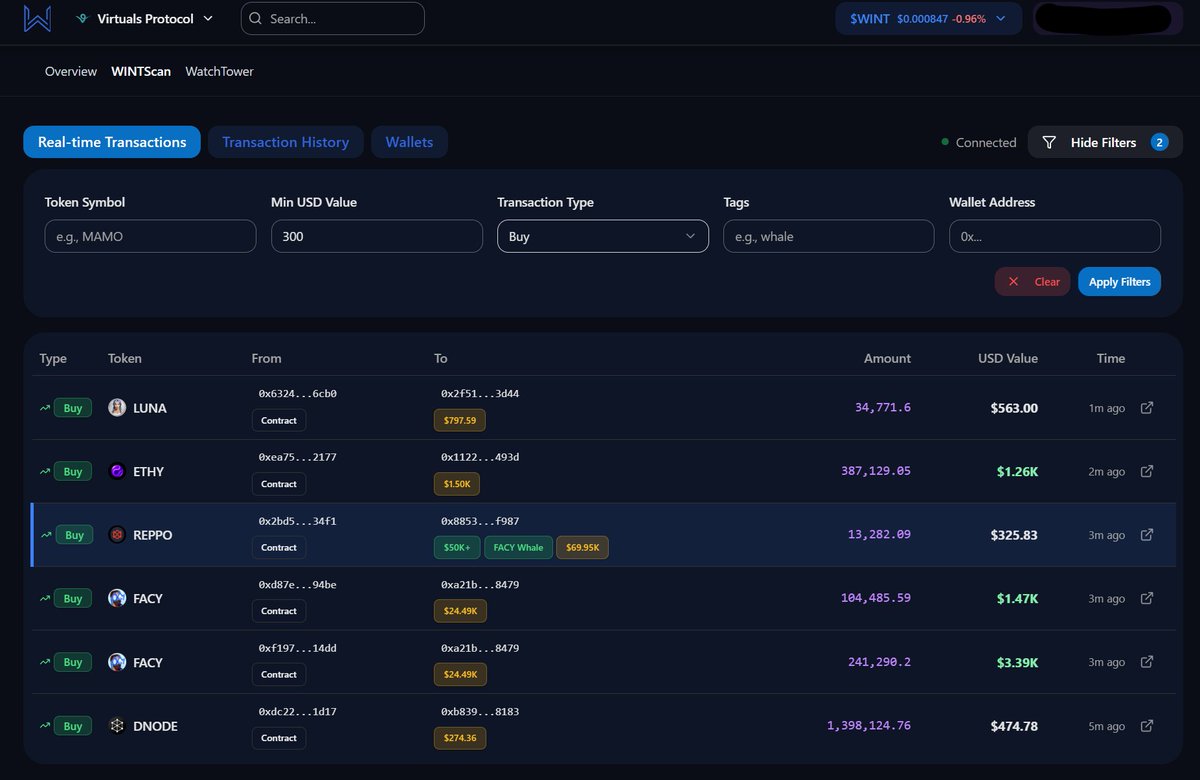Click the Amount column header
1200x780 pixels.
tap(888, 358)
